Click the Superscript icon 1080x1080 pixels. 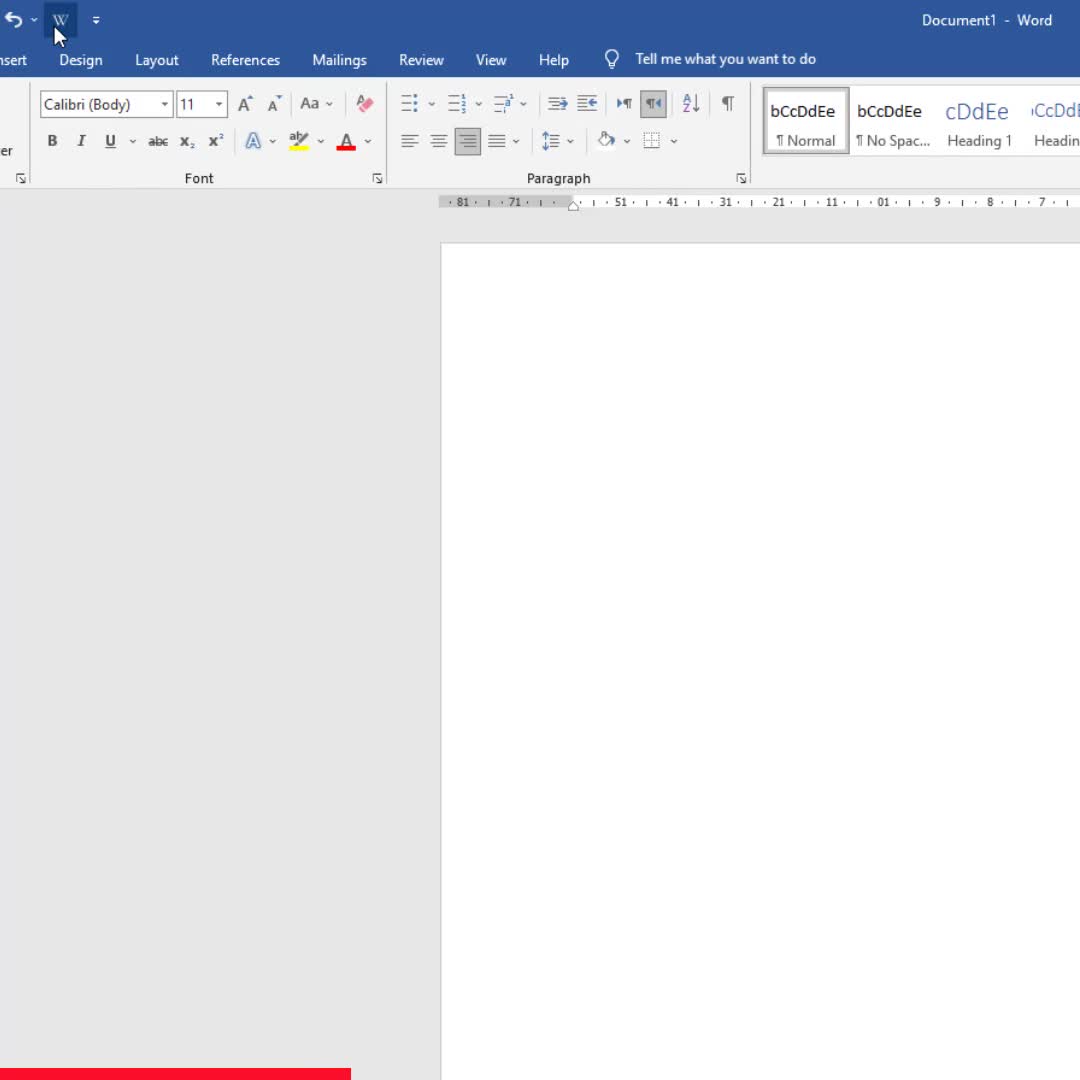(215, 142)
